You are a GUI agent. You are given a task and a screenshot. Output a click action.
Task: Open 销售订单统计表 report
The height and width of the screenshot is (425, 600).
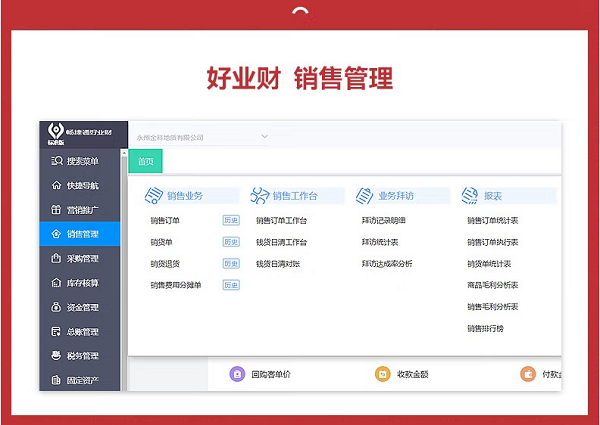pos(492,220)
